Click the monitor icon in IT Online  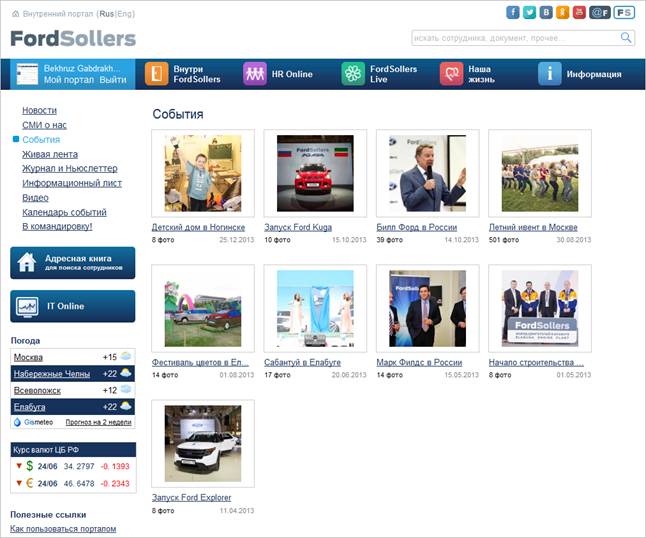point(27,306)
